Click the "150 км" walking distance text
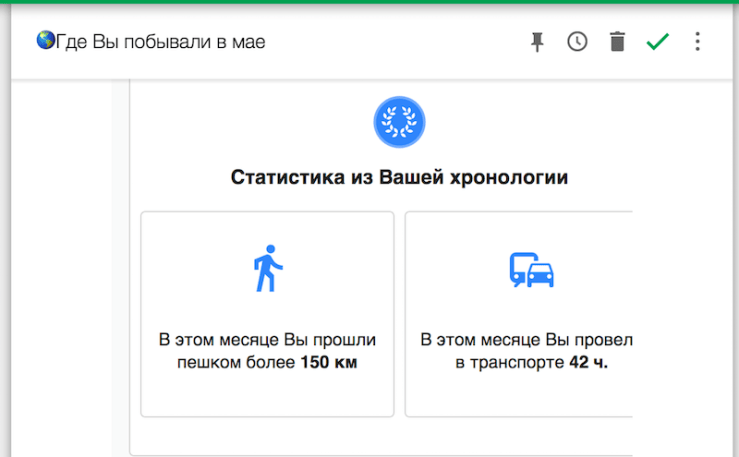Screen dimensions: 739x457 [x=328, y=362]
